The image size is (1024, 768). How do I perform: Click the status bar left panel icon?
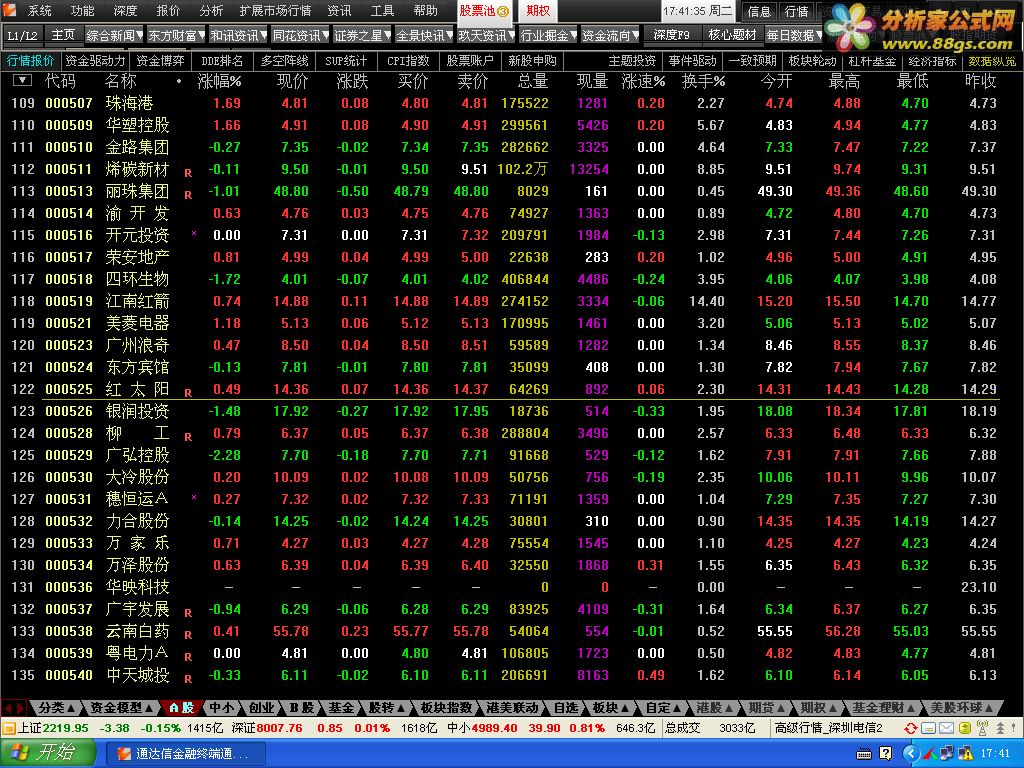[8, 728]
